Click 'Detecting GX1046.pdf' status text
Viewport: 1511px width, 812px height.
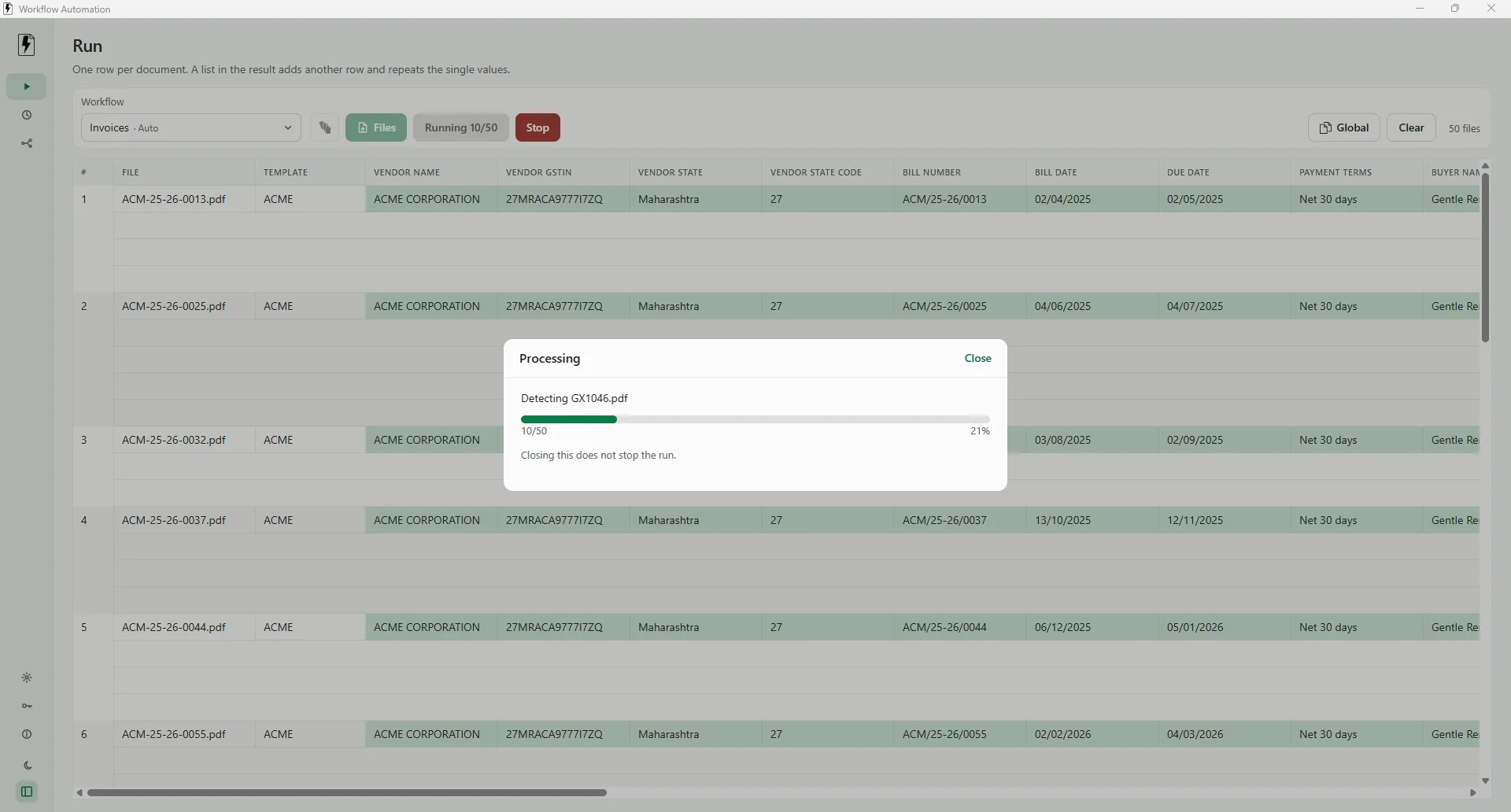point(574,398)
